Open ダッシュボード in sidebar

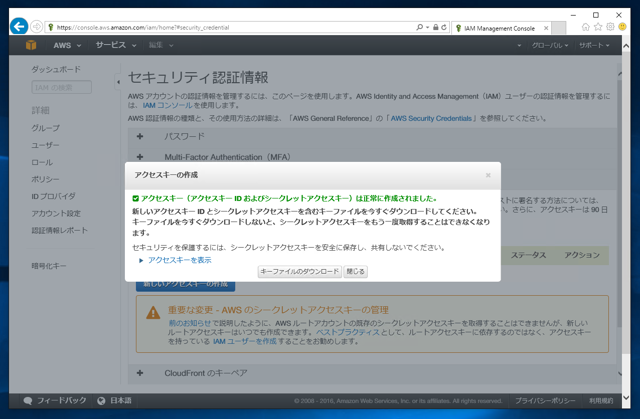56,69
